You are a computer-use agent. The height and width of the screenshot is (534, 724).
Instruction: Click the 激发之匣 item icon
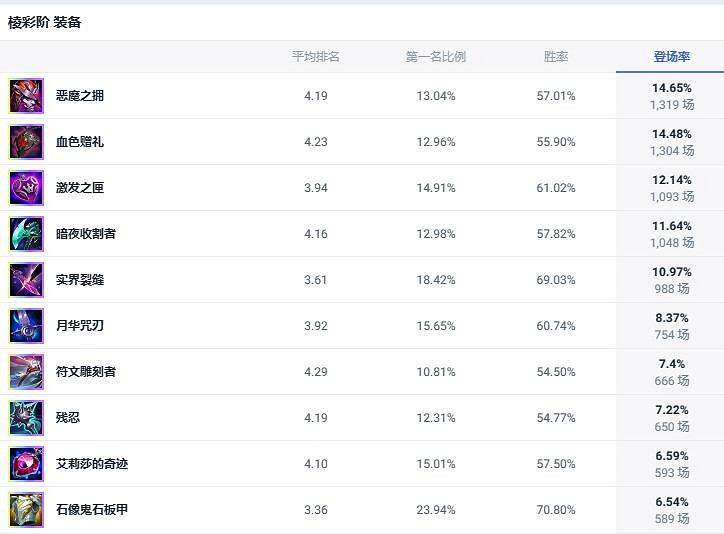(x=26, y=188)
